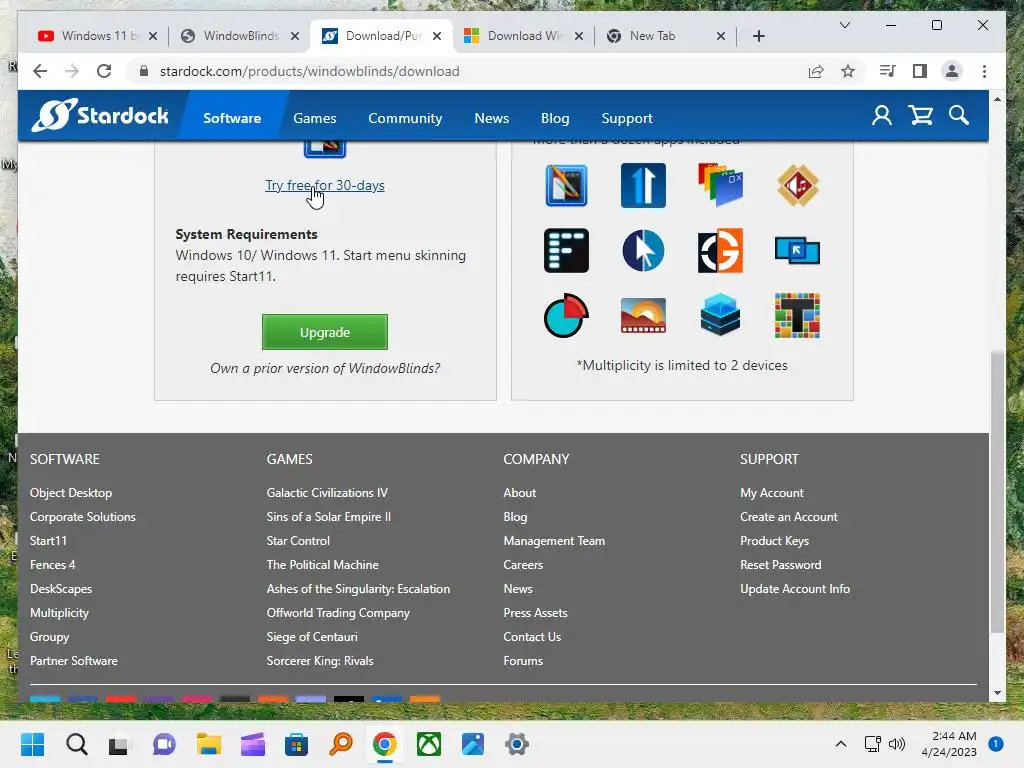Open taskbar Search magnifier

(76, 744)
